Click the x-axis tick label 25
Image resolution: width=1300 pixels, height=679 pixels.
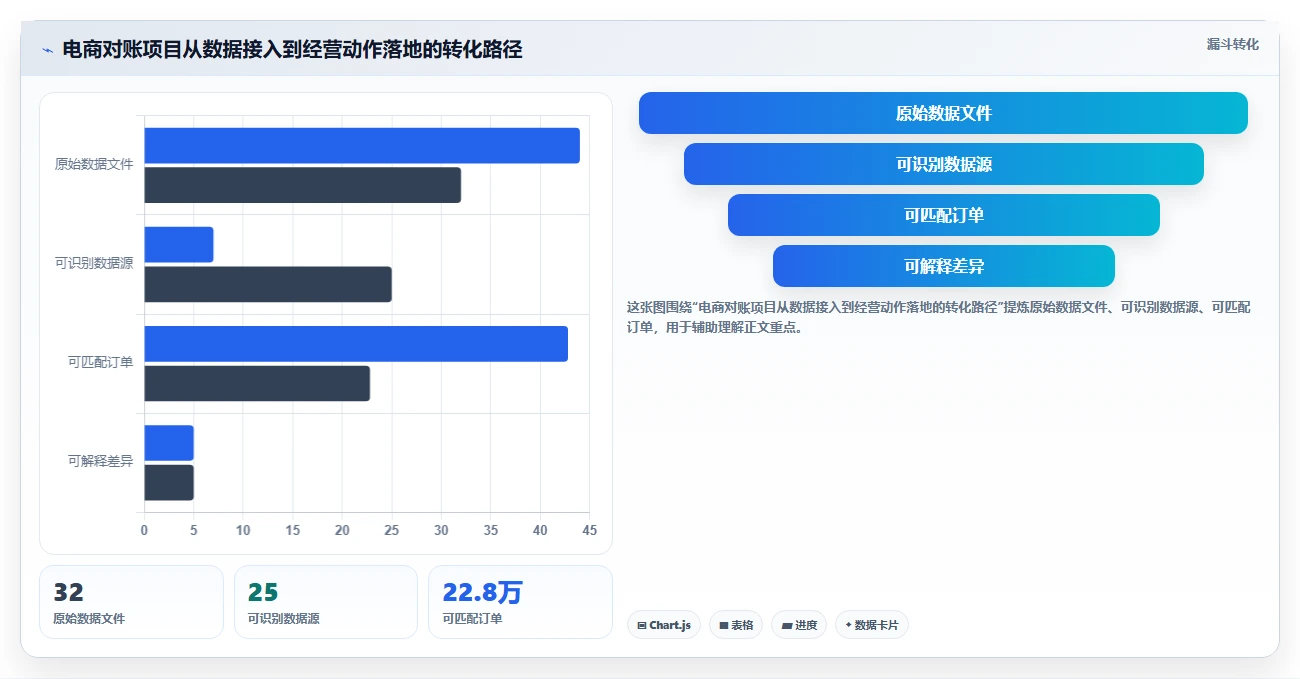pyautogui.click(x=392, y=530)
